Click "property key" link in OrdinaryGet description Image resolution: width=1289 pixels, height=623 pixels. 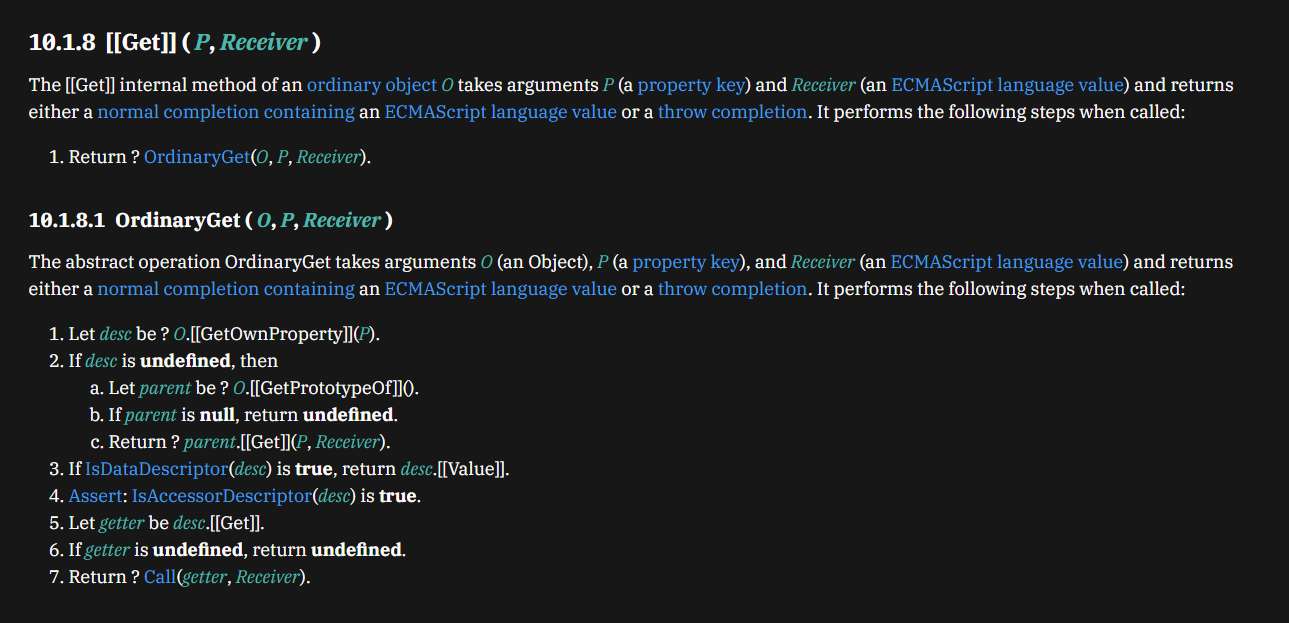click(x=686, y=262)
